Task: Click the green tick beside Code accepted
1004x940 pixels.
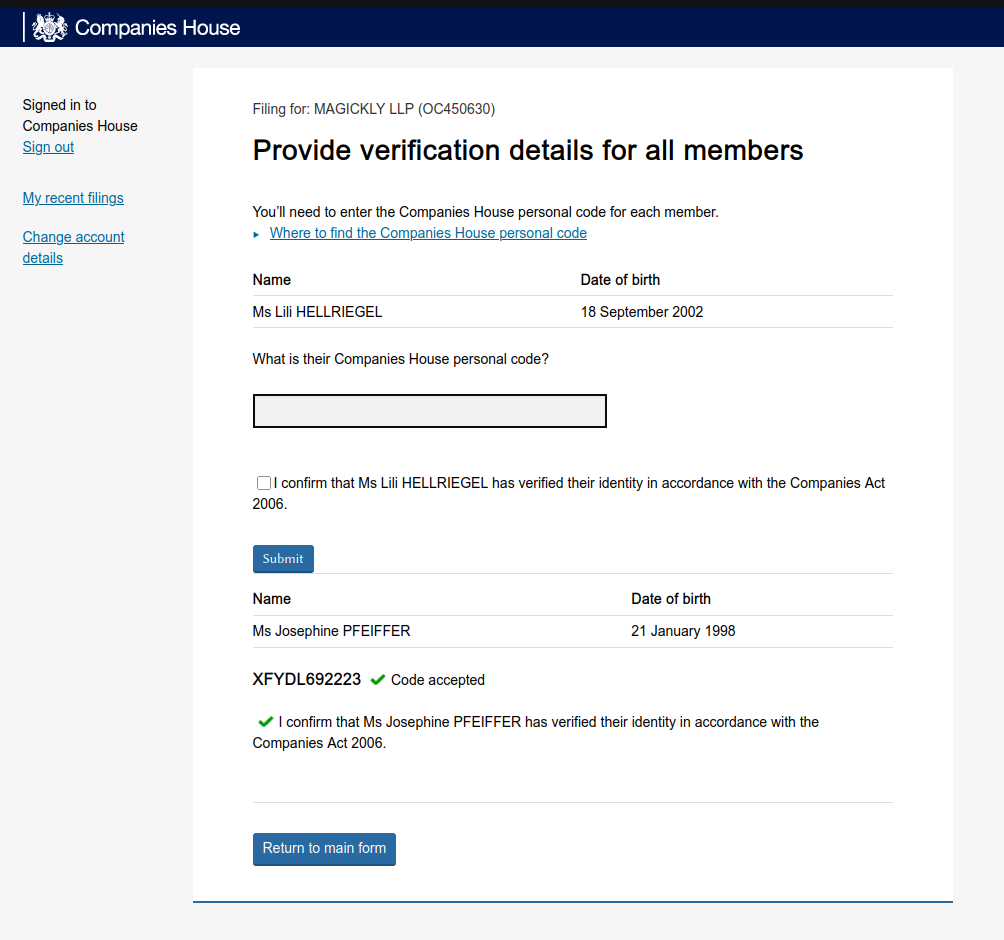Action: click(x=377, y=680)
